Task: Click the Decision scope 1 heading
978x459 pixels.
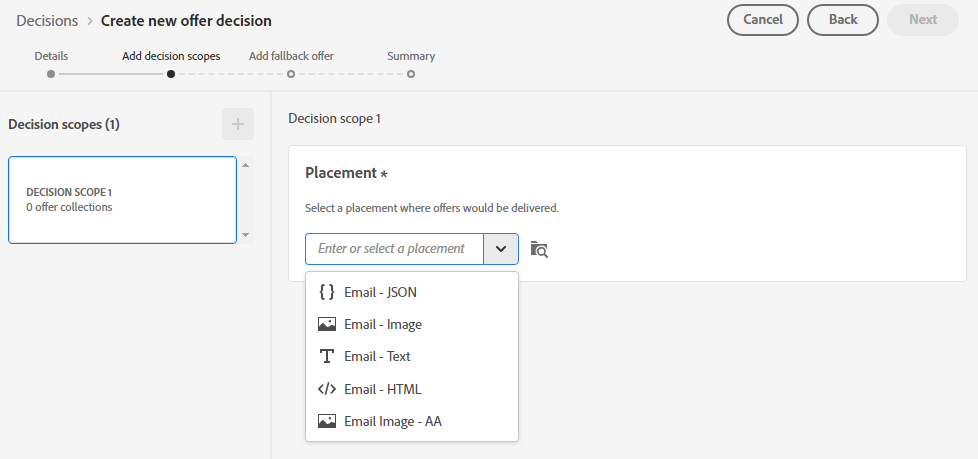Action: [x=334, y=118]
